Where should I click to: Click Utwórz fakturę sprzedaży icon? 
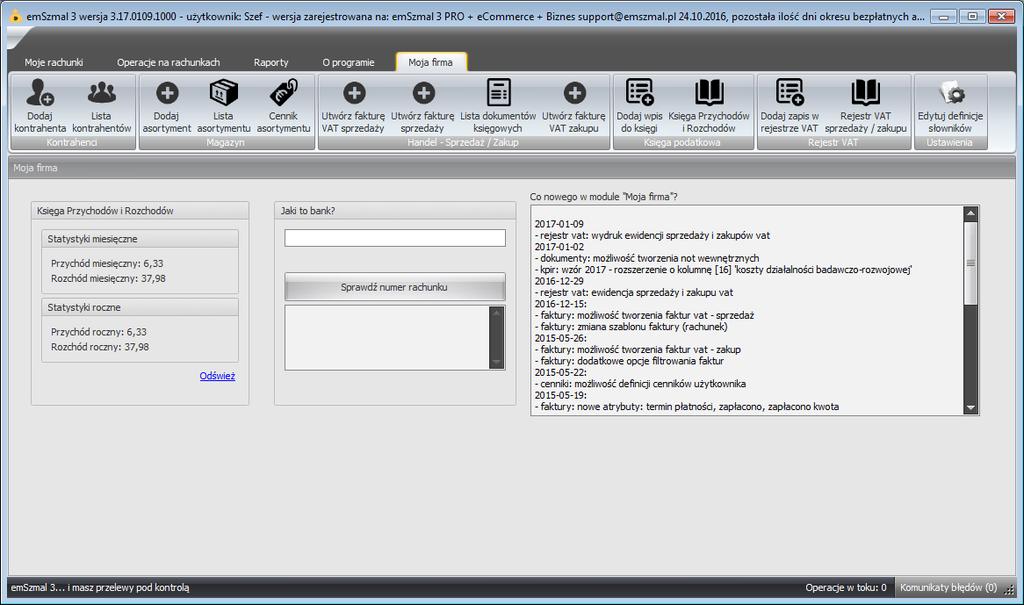tap(423, 93)
